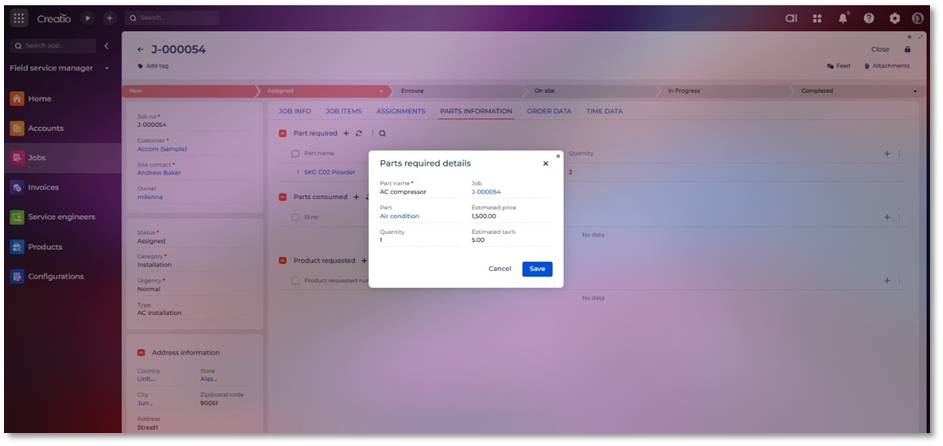Click the Add tag icon
Viewport: 943px width, 446px height.
[141, 66]
